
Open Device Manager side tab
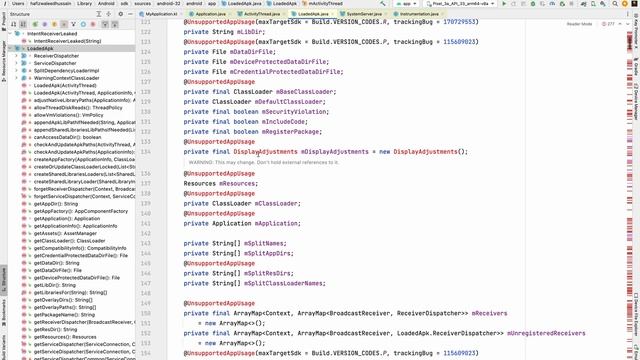pos(636,101)
